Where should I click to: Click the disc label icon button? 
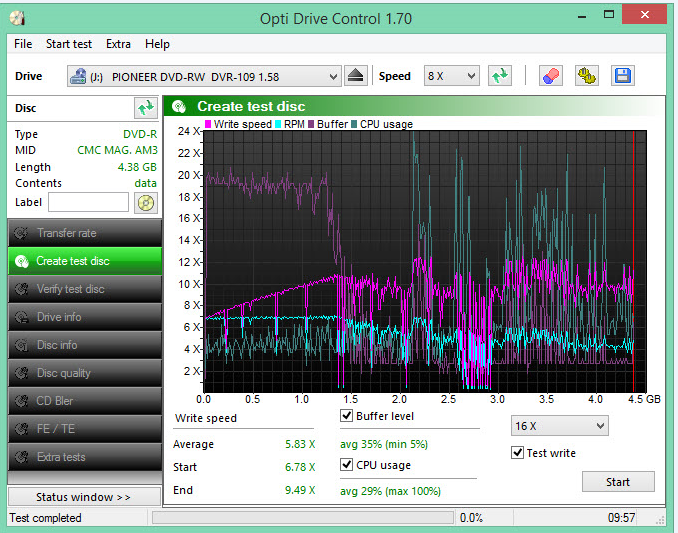(146, 203)
